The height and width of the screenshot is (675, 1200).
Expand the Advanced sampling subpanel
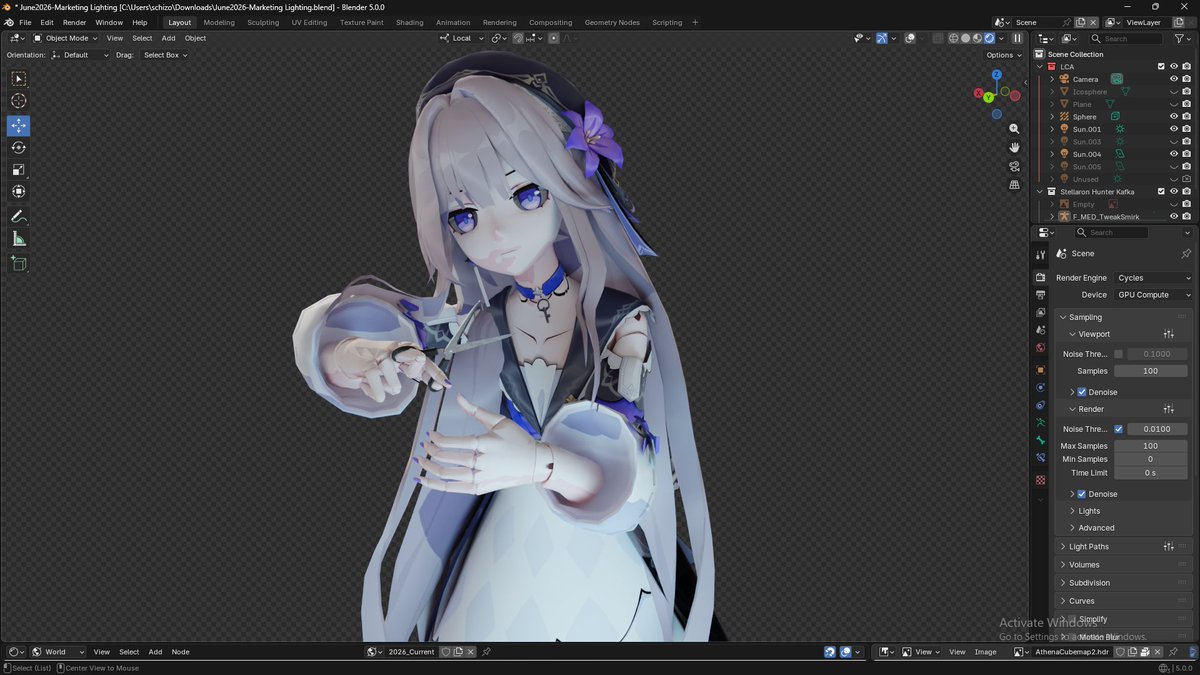pyautogui.click(x=1096, y=528)
